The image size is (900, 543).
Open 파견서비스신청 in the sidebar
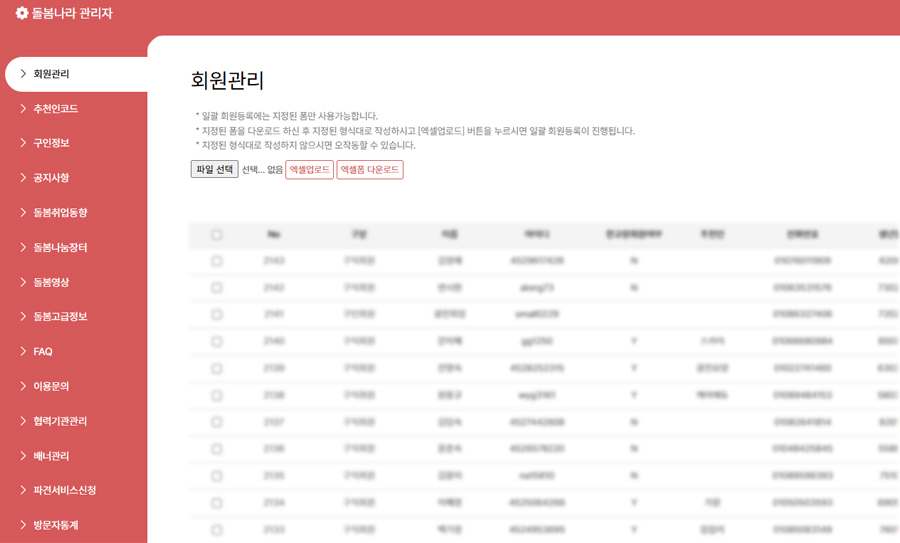pos(64,490)
